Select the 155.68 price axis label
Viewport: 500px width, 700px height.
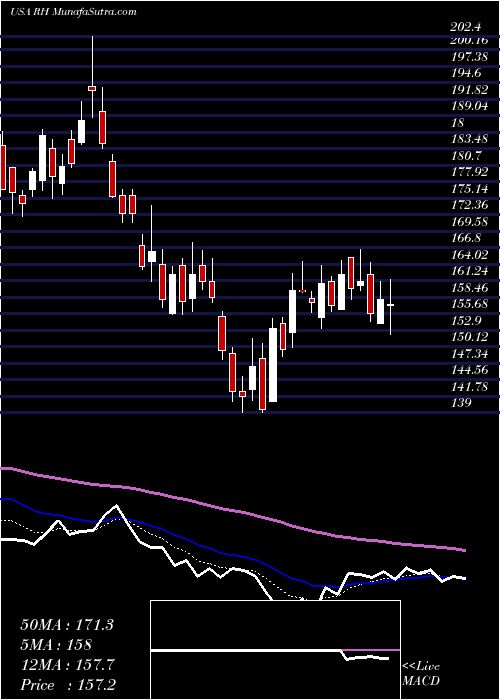tap(468, 304)
